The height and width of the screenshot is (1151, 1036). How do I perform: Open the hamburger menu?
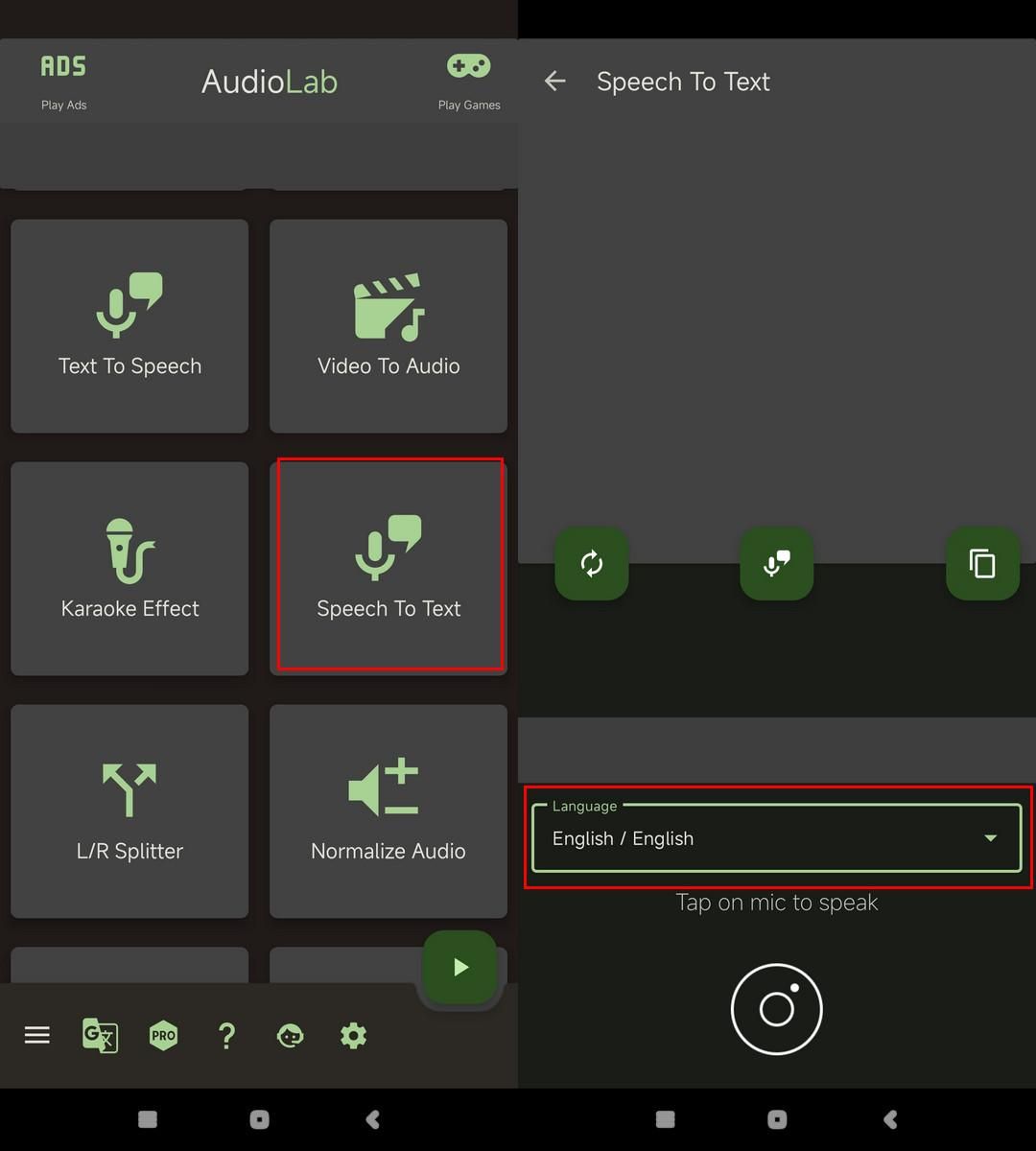click(x=37, y=1035)
